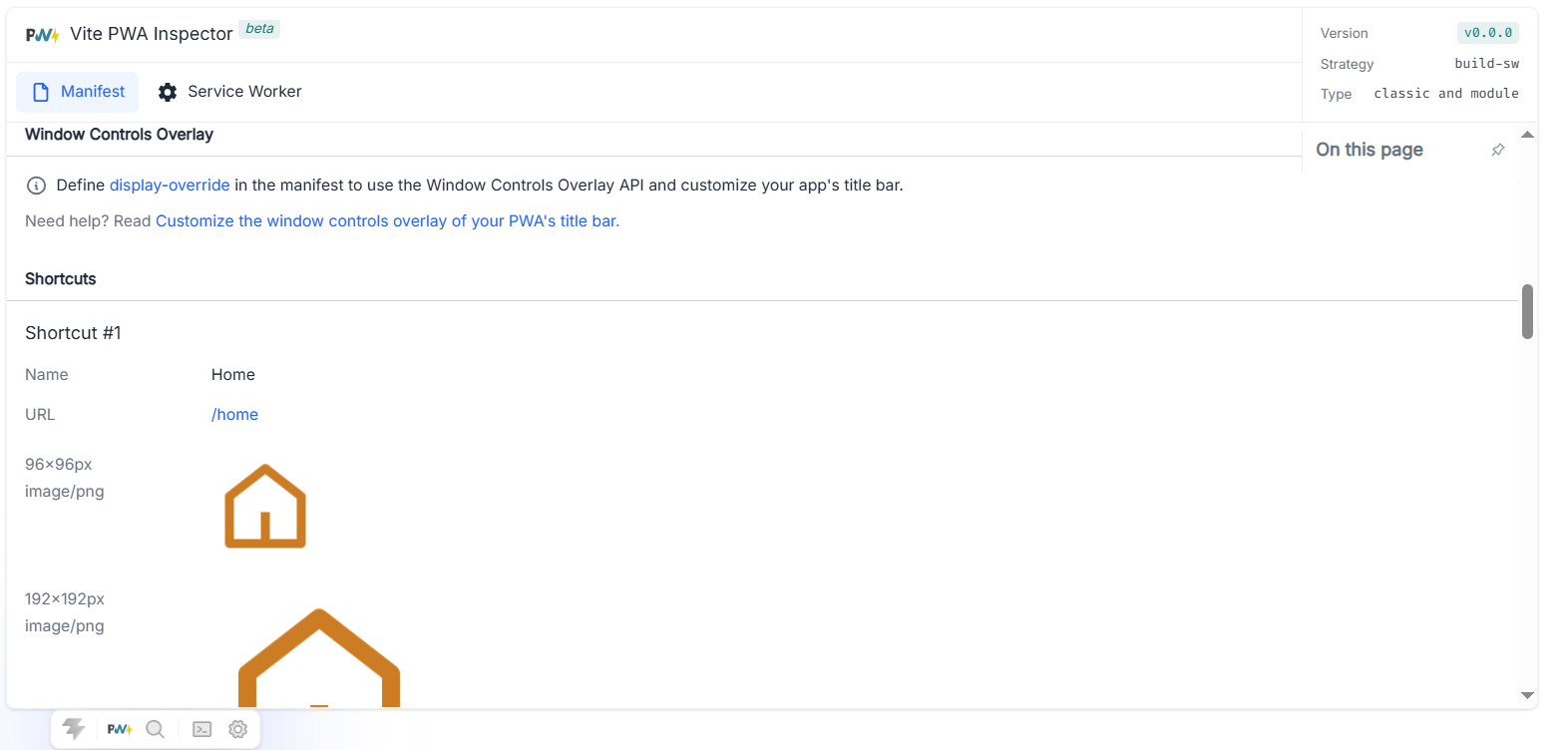This screenshot has width=1568, height=750.
Task: Open the terminal console icon
Action: pyautogui.click(x=202, y=729)
